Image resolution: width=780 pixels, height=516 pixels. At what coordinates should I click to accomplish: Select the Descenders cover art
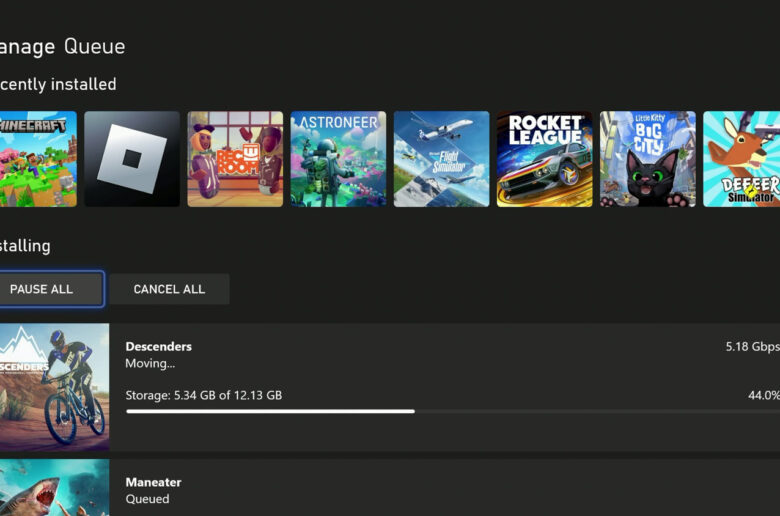[54, 387]
